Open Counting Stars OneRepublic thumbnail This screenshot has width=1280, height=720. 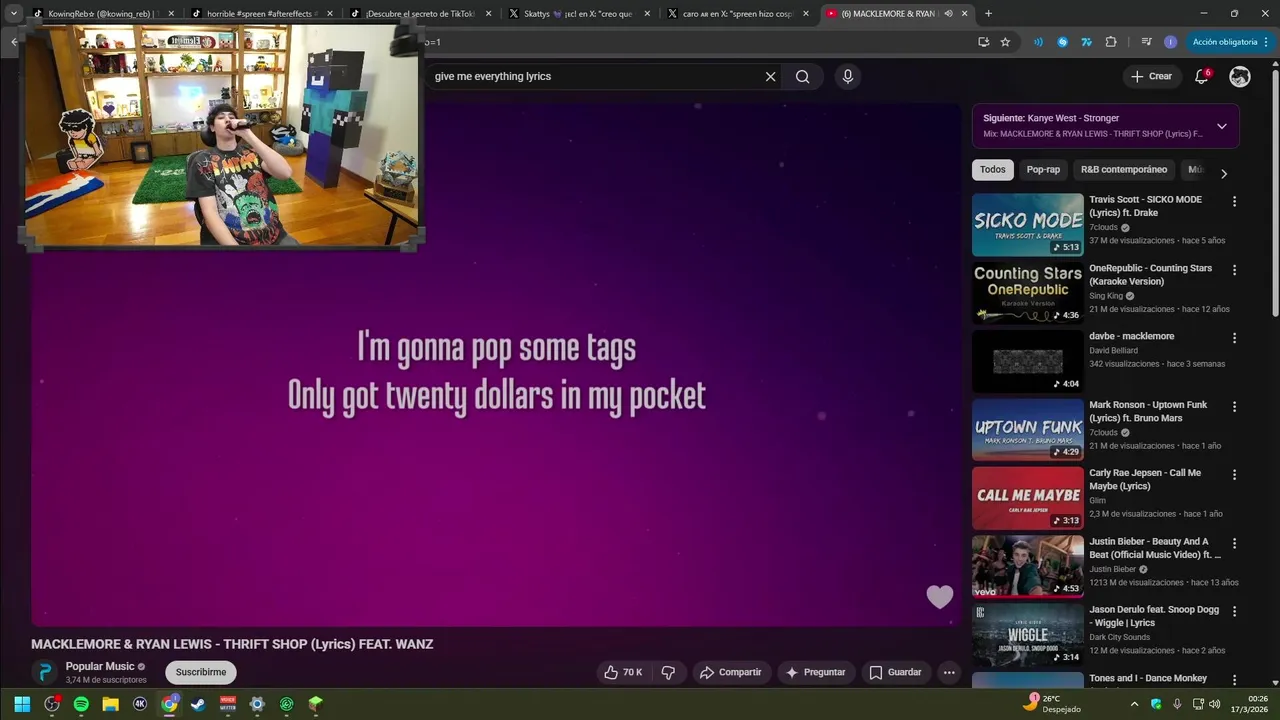coord(1027,293)
